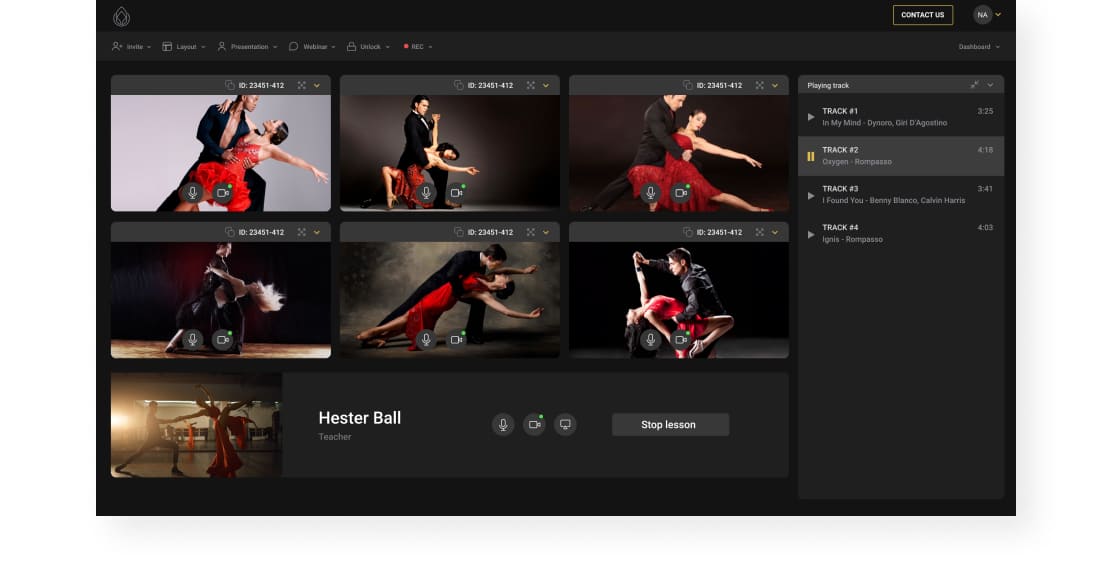The height and width of the screenshot is (568, 1110).
Task: Open the Invite menu
Action: (x=131, y=47)
